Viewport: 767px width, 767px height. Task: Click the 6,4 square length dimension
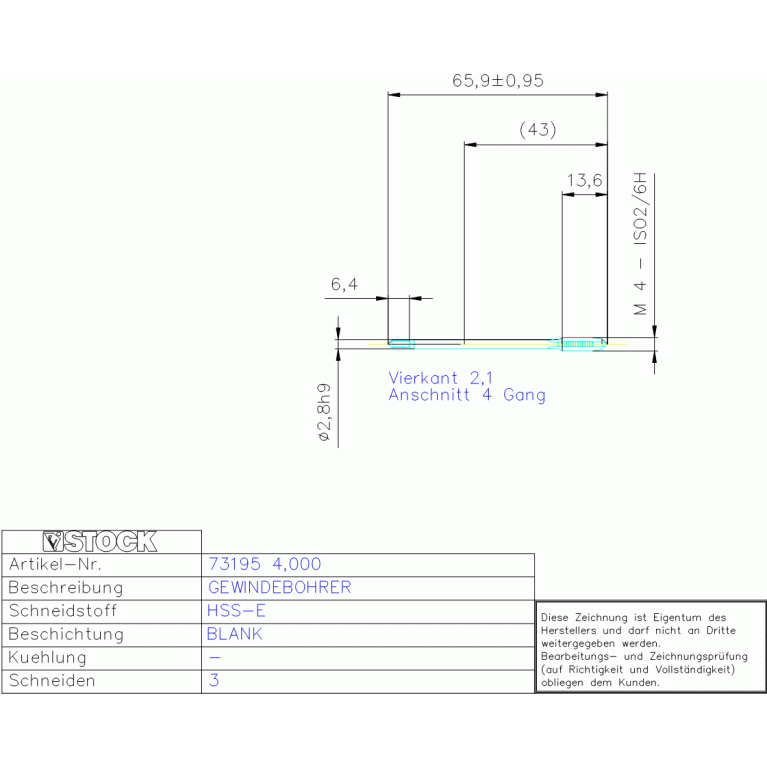[x=344, y=284]
